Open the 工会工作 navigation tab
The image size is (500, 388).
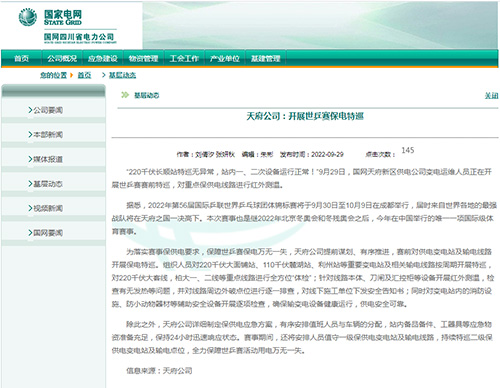pos(184,59)
